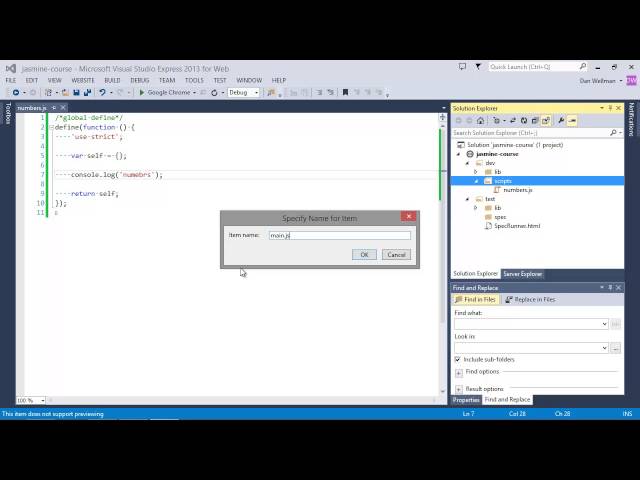The image size is (640, 480).
Task: Collapse the test folder
Action: 468,199
